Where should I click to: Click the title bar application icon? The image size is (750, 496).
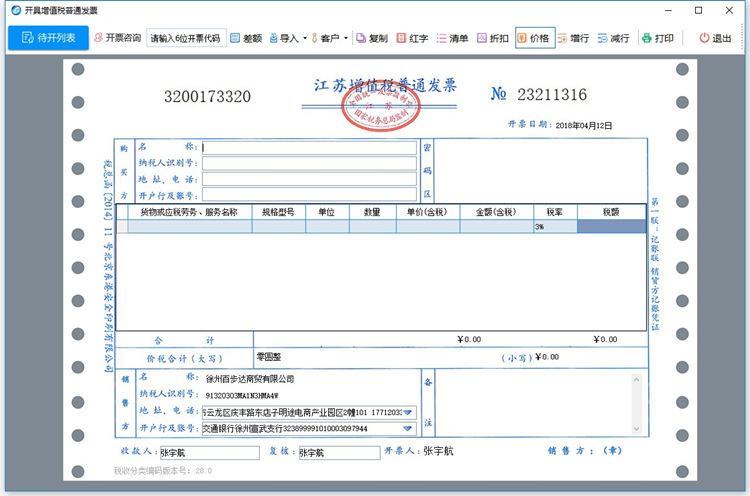pos(16,10)
